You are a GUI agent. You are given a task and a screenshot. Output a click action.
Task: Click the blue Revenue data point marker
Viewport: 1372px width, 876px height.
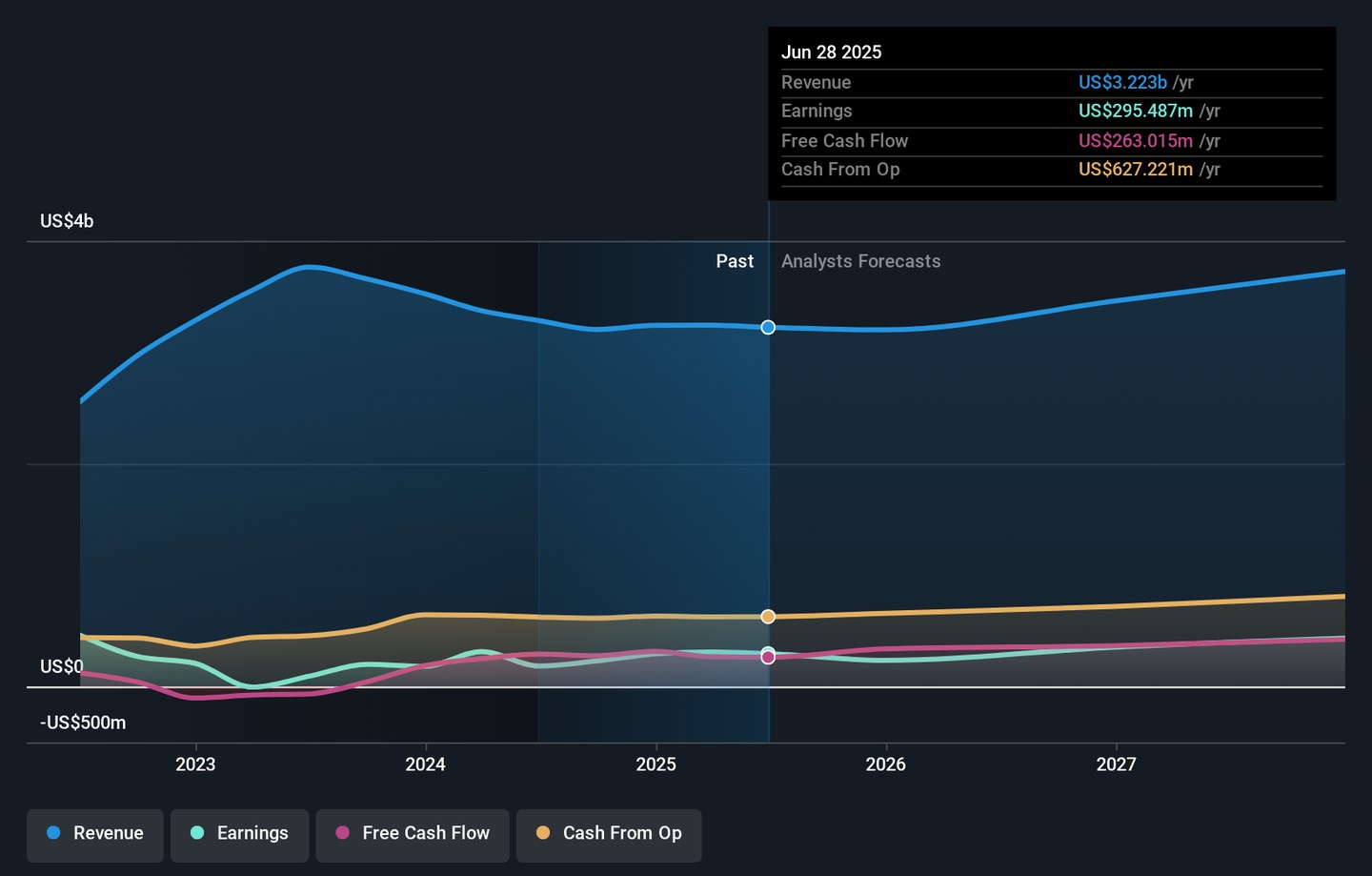coord(768,328)
